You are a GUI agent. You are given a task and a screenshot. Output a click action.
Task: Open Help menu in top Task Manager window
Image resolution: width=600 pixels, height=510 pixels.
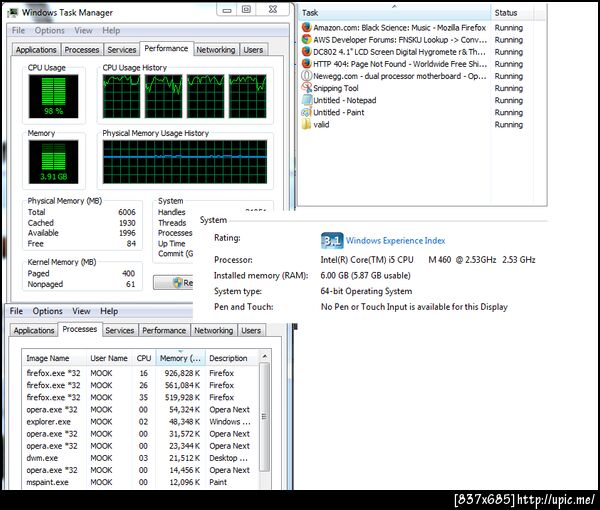(x=111, y=31)
